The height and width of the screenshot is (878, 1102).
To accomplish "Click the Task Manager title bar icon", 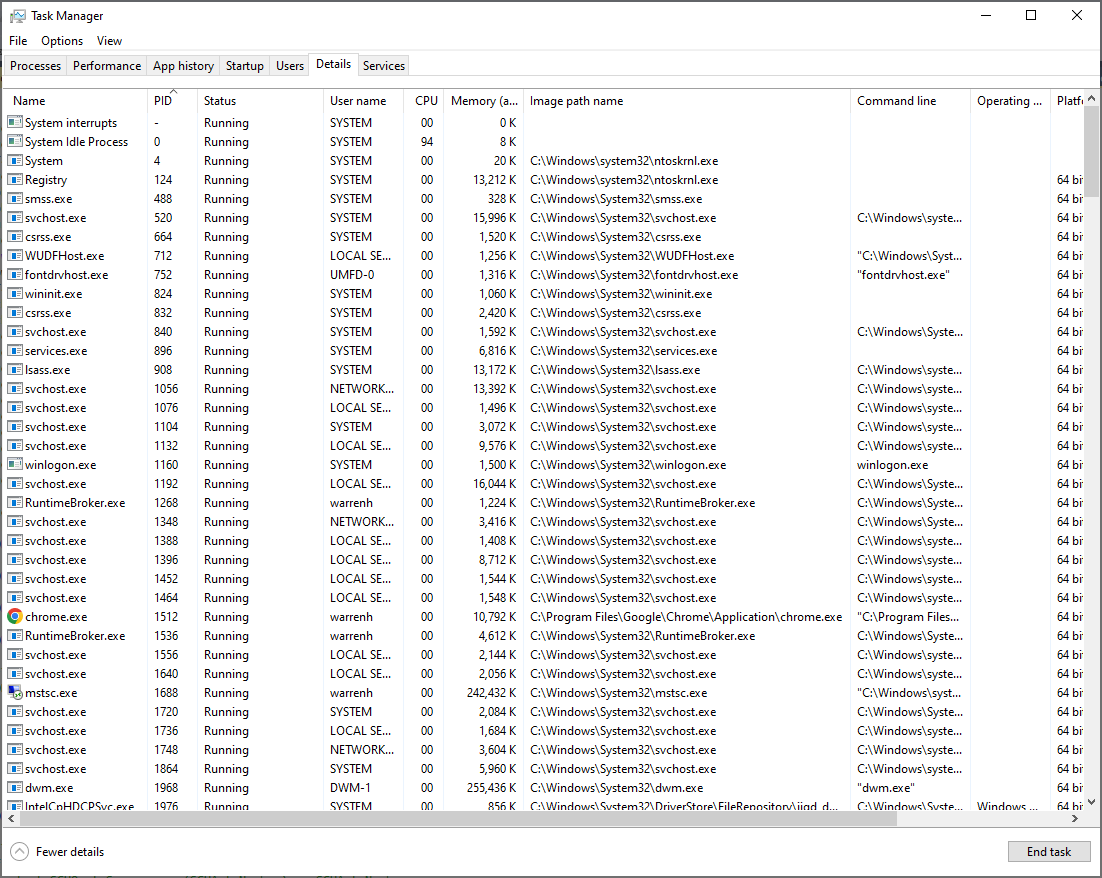I will tap(18, 15).
